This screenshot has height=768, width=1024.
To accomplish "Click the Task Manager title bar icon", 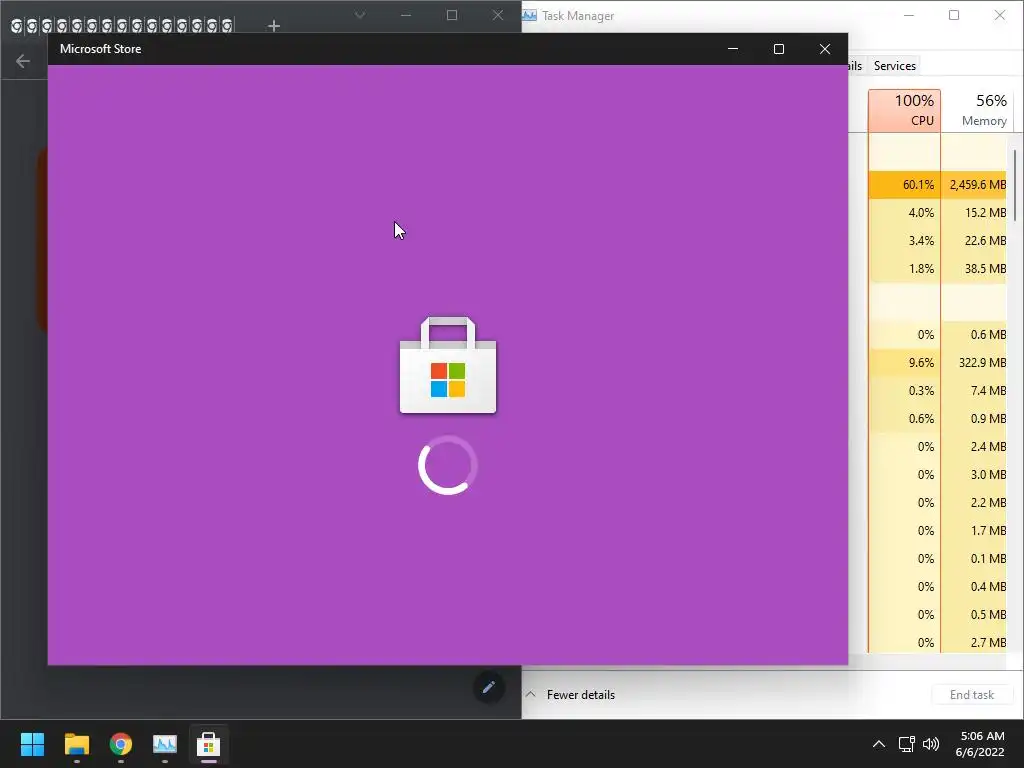I will tap(529, 15).
